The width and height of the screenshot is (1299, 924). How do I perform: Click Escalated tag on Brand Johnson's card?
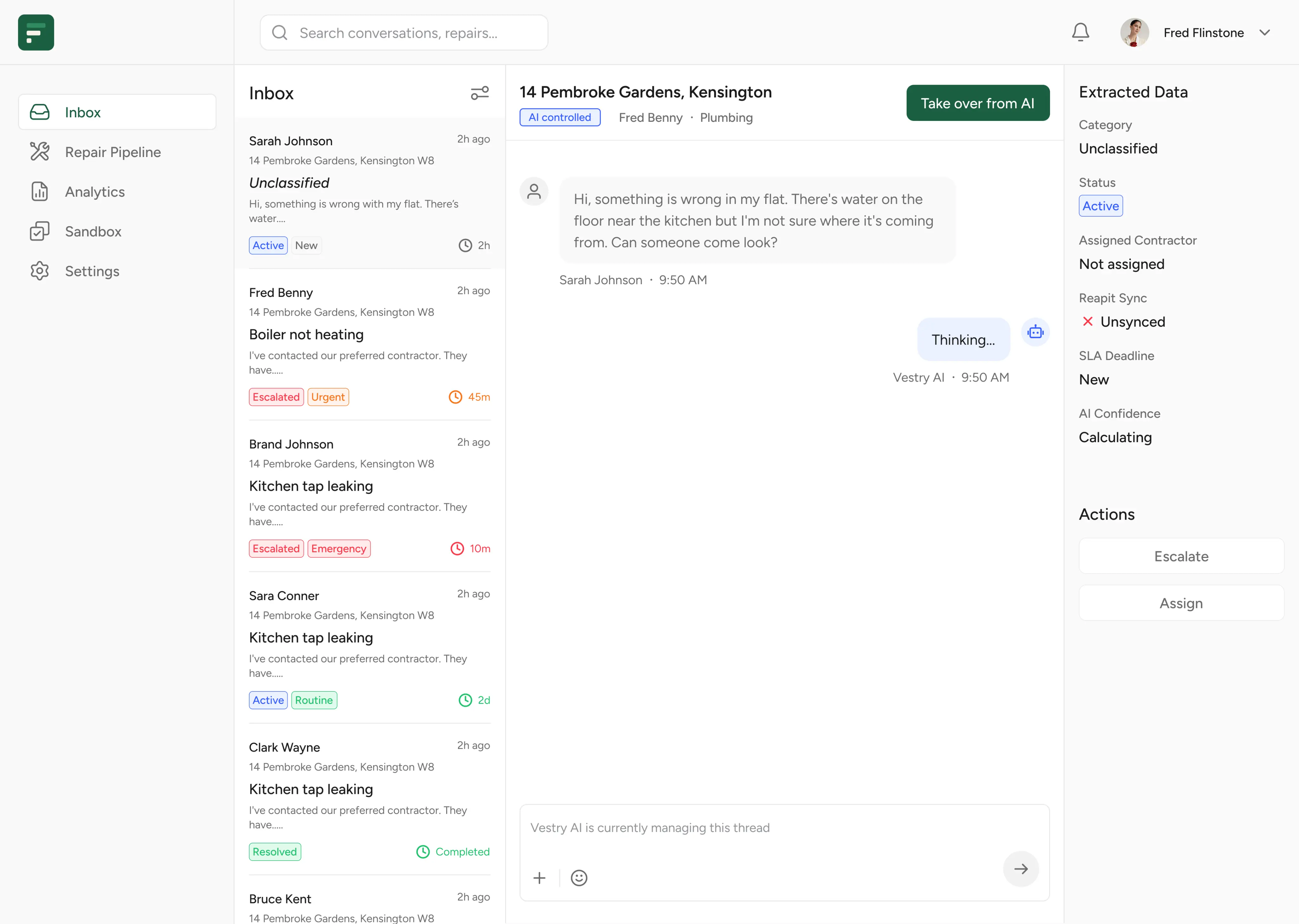pyautogui.click(x=276, y=548)
